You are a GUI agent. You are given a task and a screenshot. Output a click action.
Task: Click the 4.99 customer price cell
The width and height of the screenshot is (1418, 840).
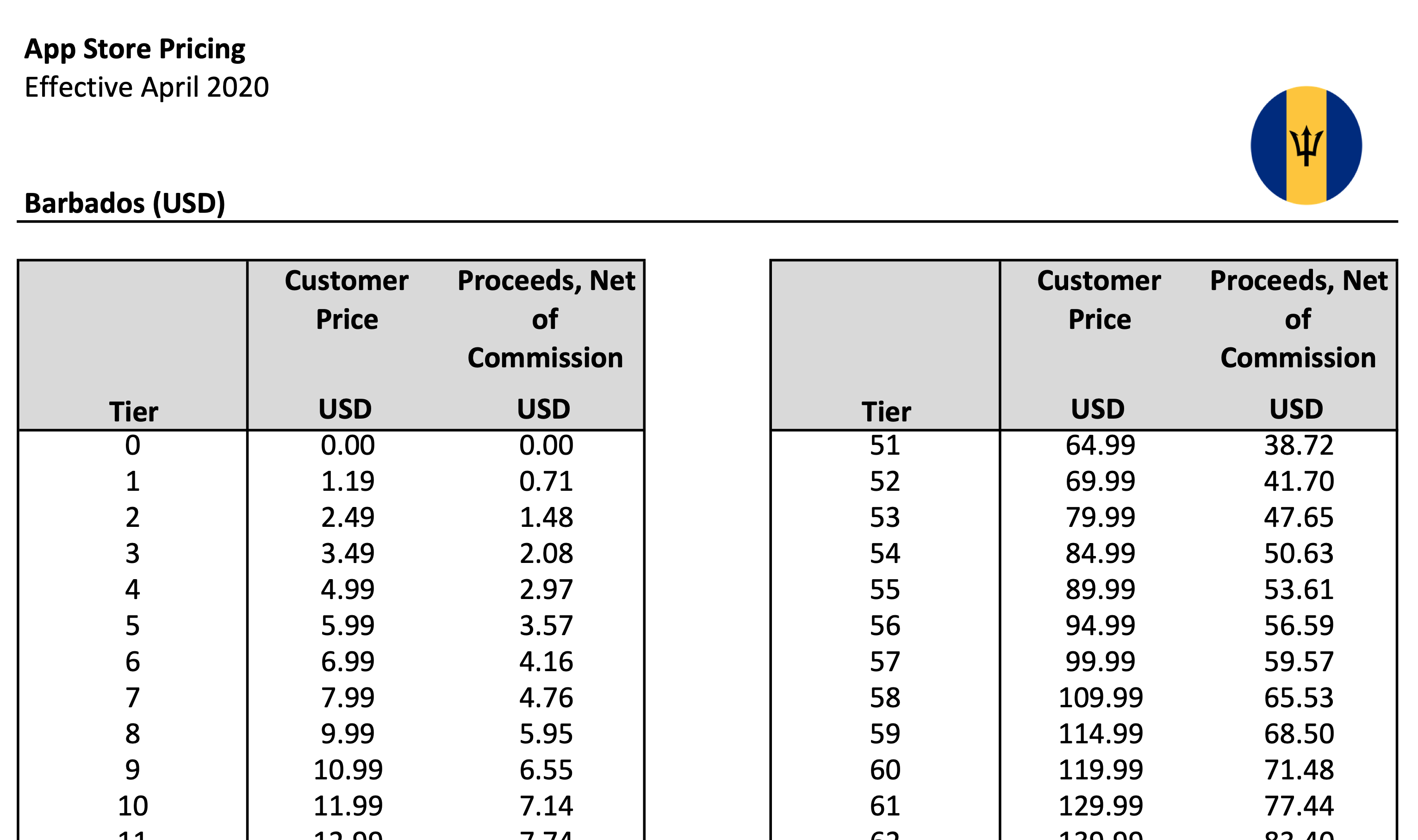pyautogui.click(x=347, y=589)
